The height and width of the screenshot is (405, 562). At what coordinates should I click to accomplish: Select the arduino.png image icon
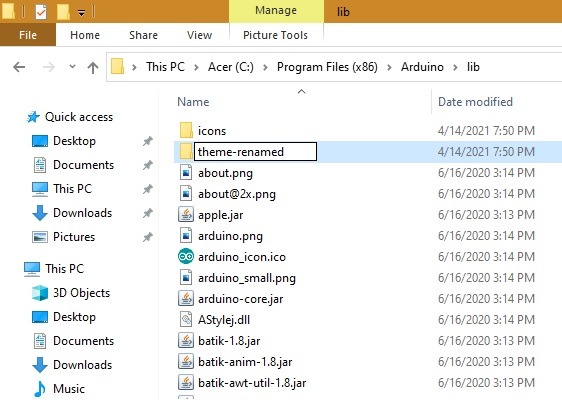(x=186, y=236)
